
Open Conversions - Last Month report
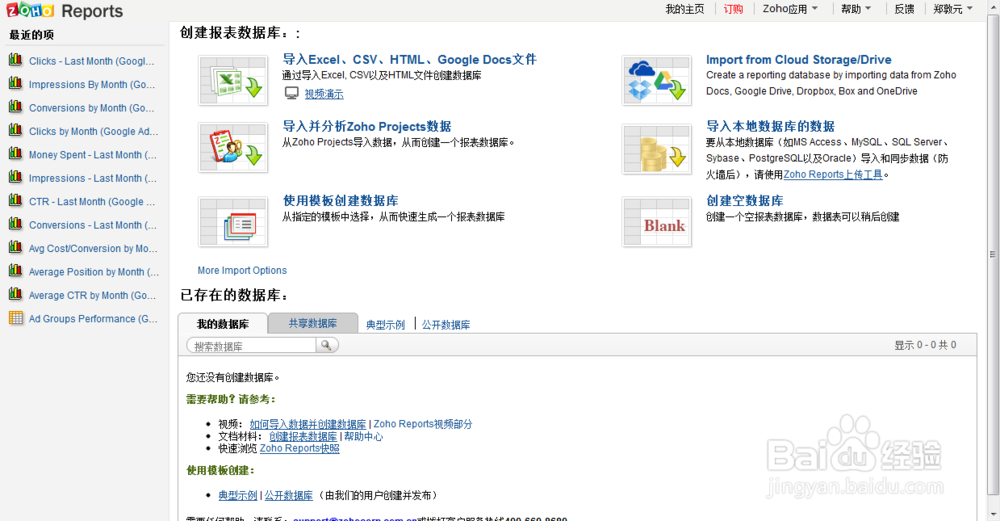[x=92, y=225]
